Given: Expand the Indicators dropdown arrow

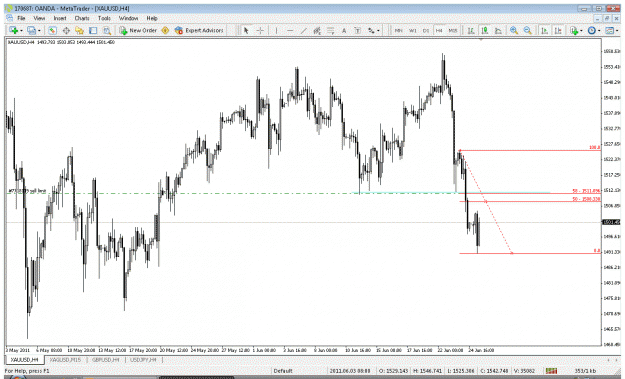Looking at the screenshot, I should click(x=581, y=31).
